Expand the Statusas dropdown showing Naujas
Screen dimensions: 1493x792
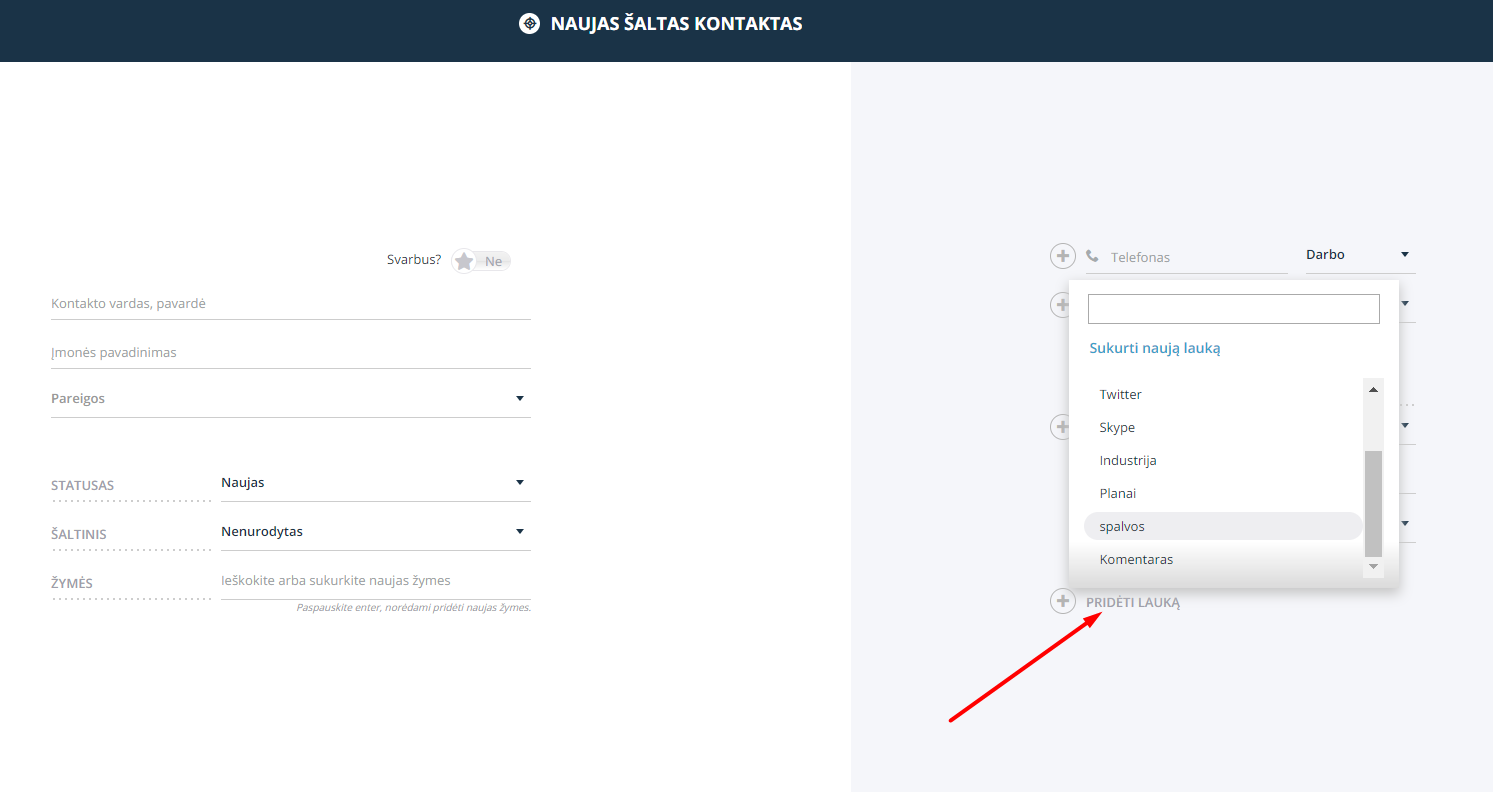[x=375, y=482]
